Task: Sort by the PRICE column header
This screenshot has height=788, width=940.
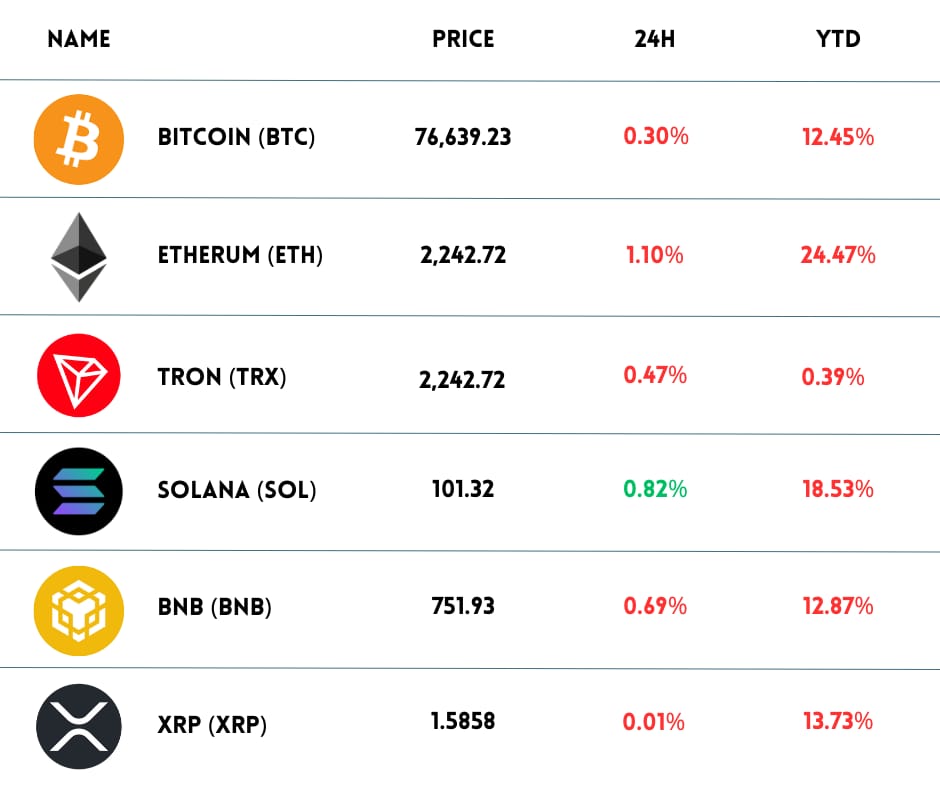Action: click(x=463, y=40)
